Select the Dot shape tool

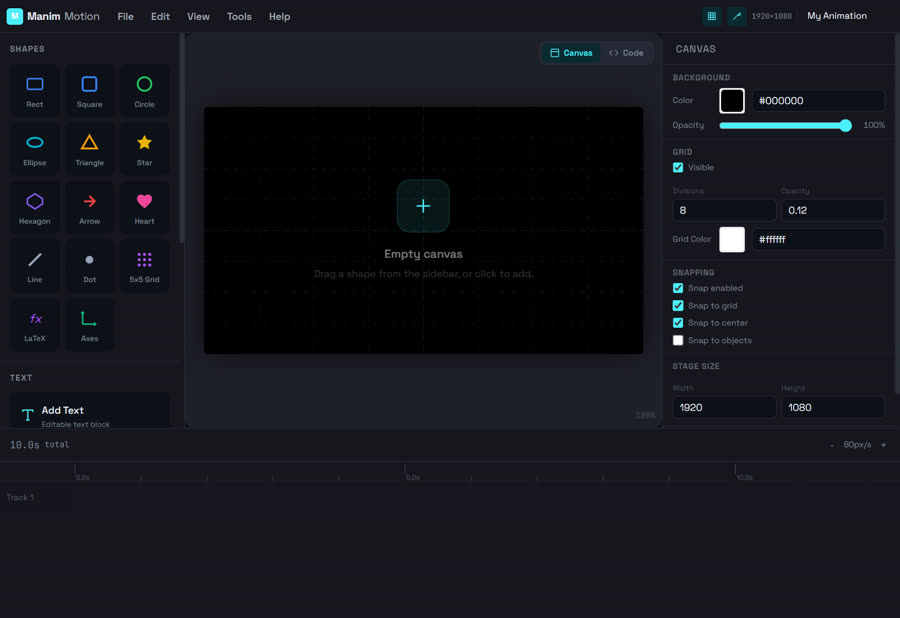point(90,266)
